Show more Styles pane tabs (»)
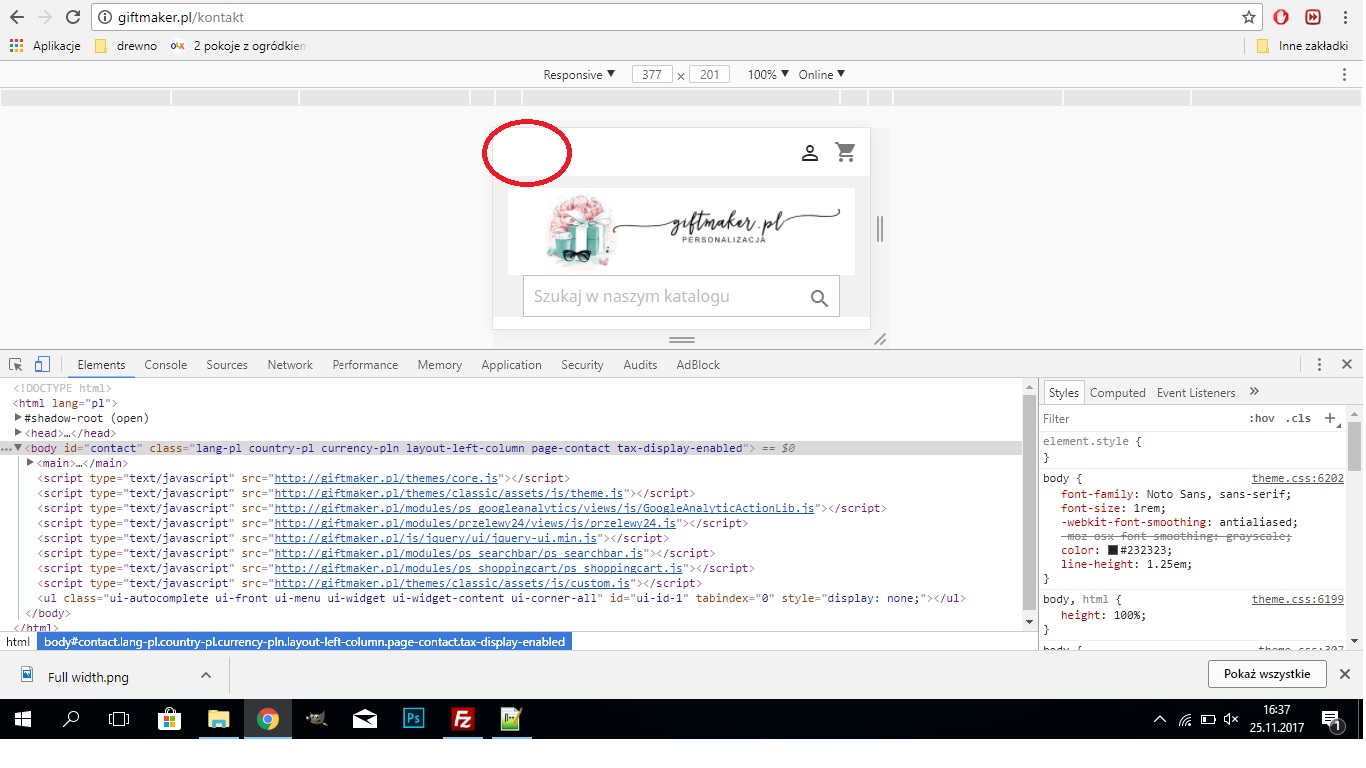 tap(1254, 392)
